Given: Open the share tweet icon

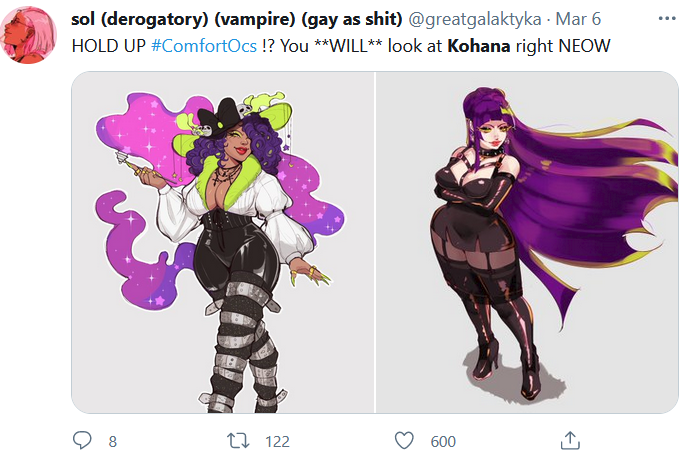Looking at the screenshot, I should click(x=570, y=440).
